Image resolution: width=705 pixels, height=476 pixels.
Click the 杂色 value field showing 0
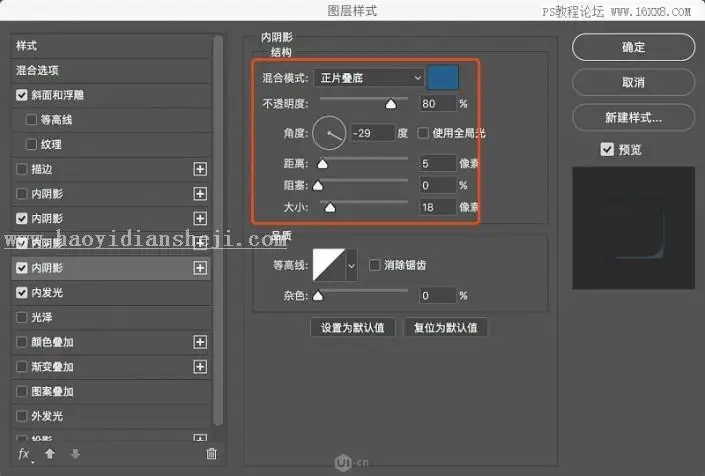pyautogui.click(x=437, y=296)
